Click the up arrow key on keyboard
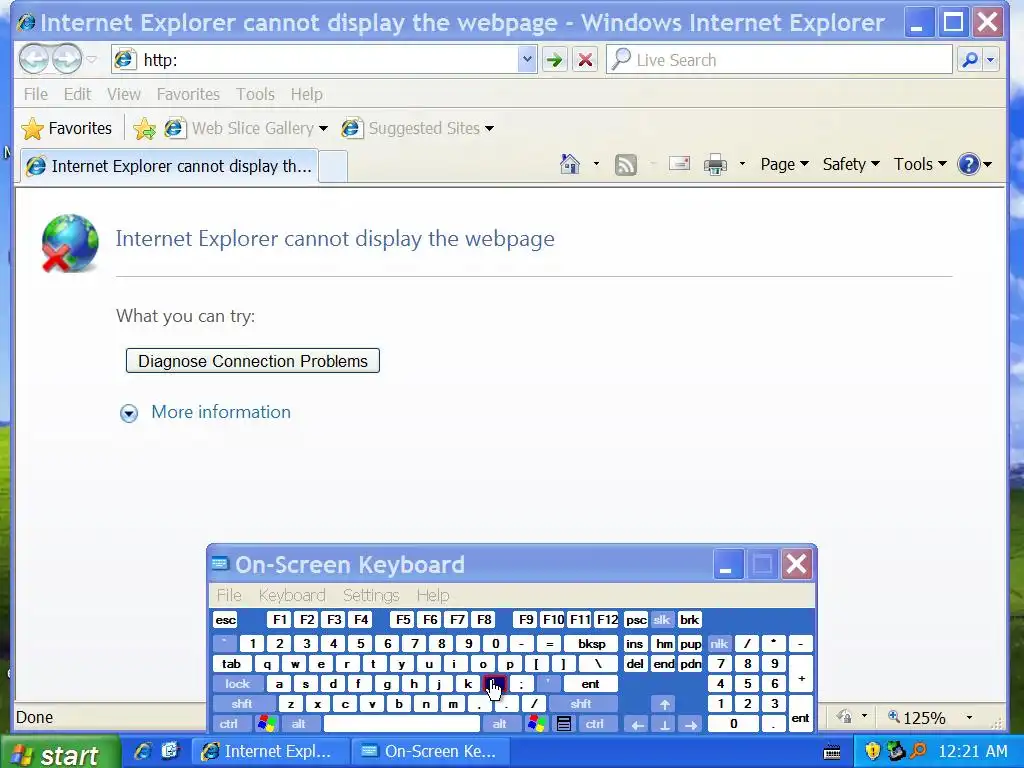Image resolution: width=1024 pixels, height=768 pixels. [665, 704]
